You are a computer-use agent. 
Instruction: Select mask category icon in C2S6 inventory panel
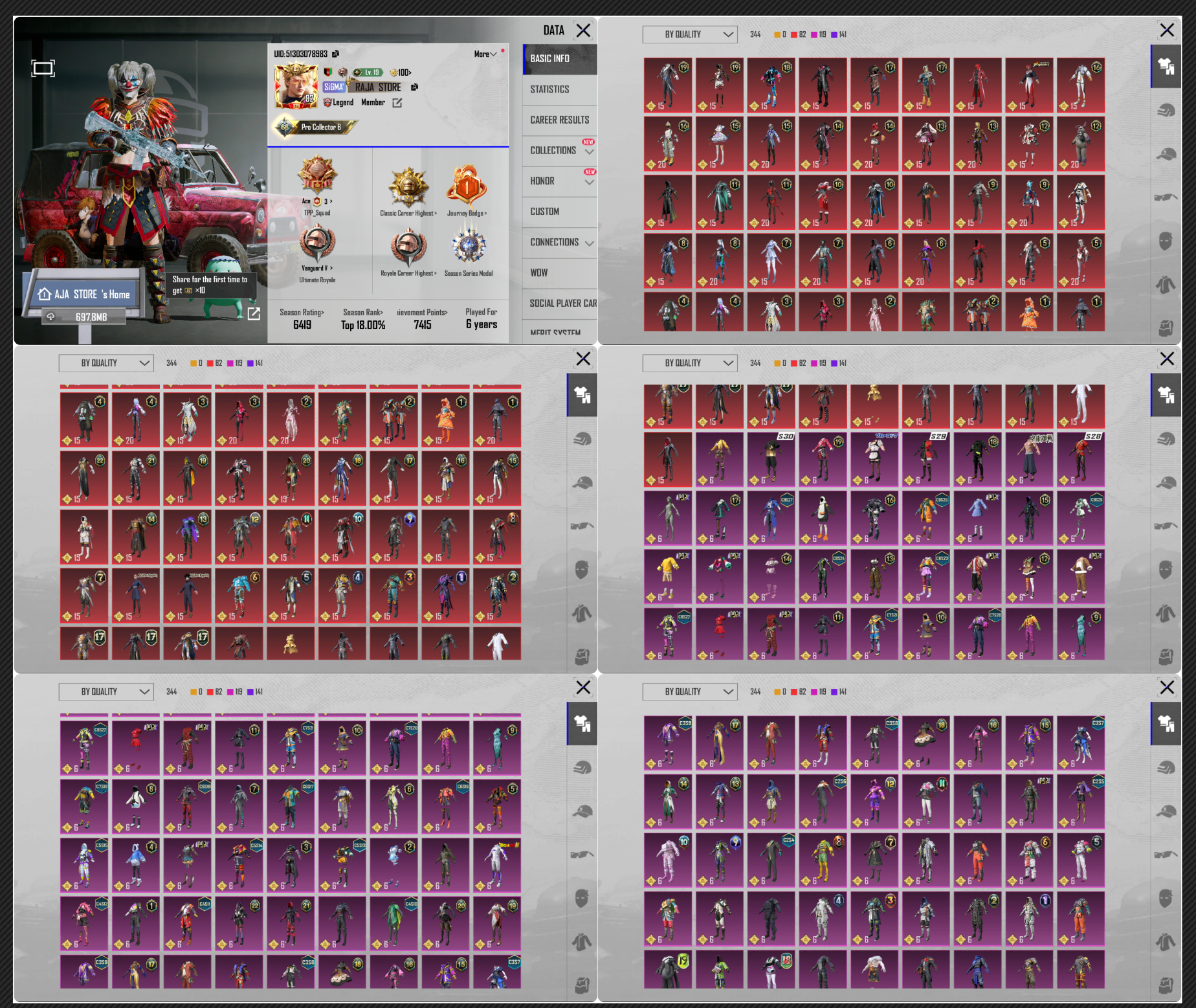point(1166,899)
